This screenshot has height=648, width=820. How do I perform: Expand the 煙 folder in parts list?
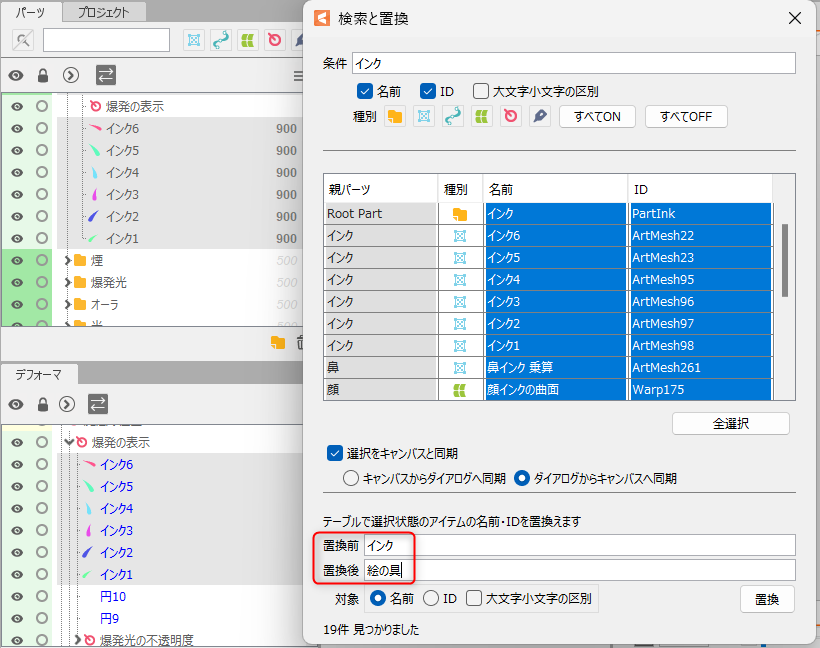(x=68, y=260)
